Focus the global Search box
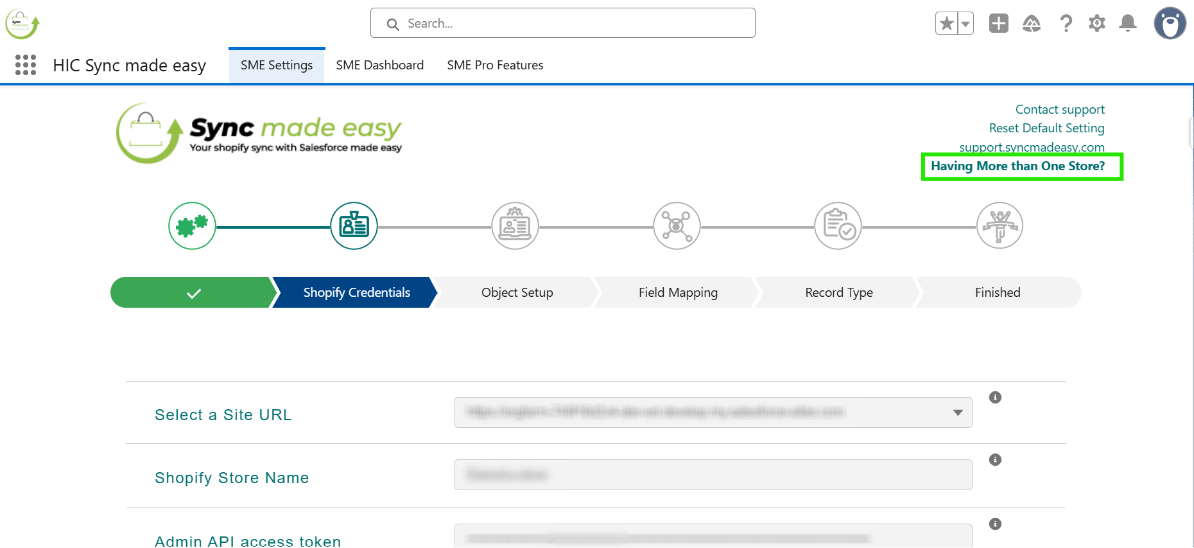Image resolution: width=1194 pixels, height=548 pixels. [563, 23]
